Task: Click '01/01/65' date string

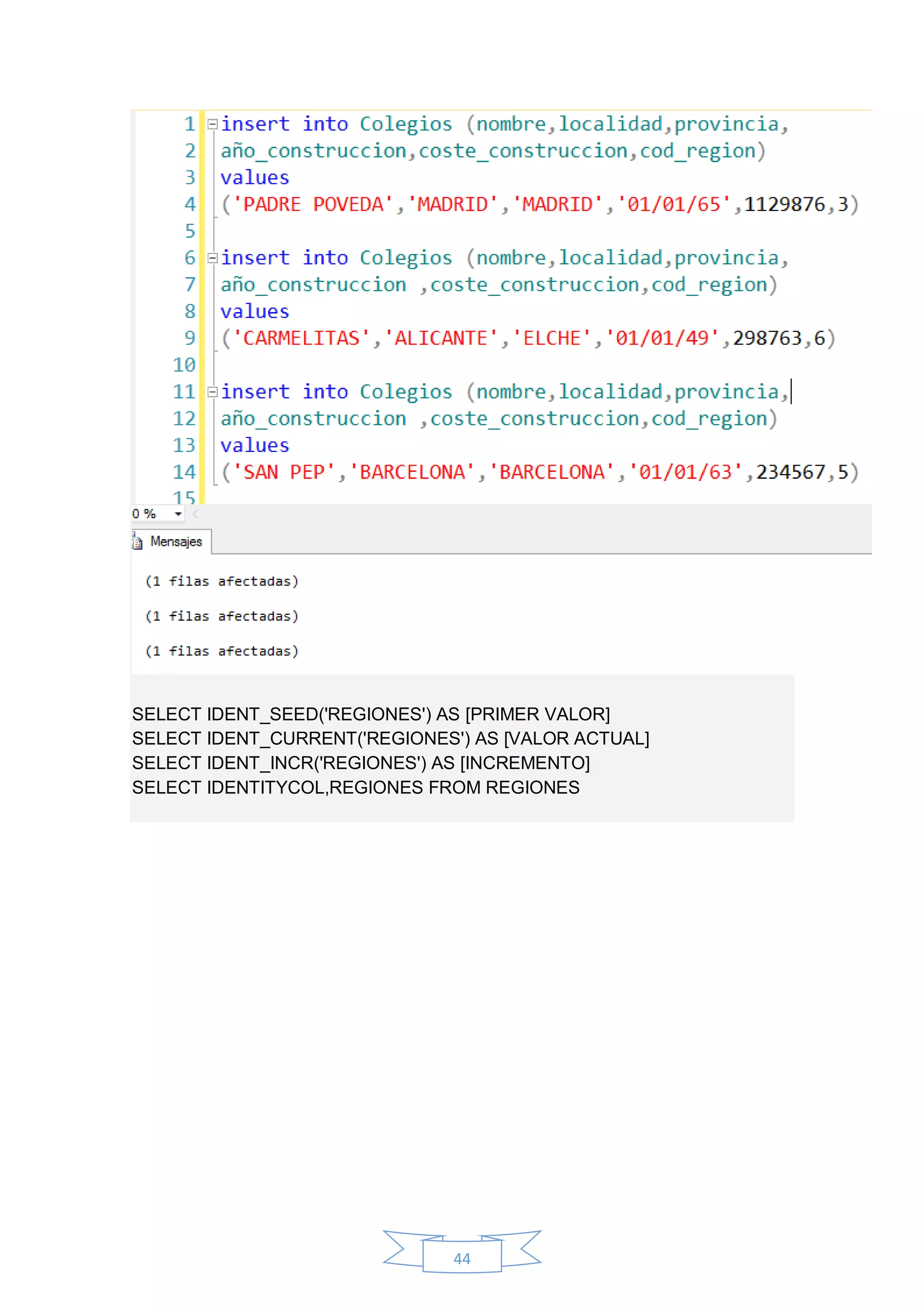Action: (674, 204)
